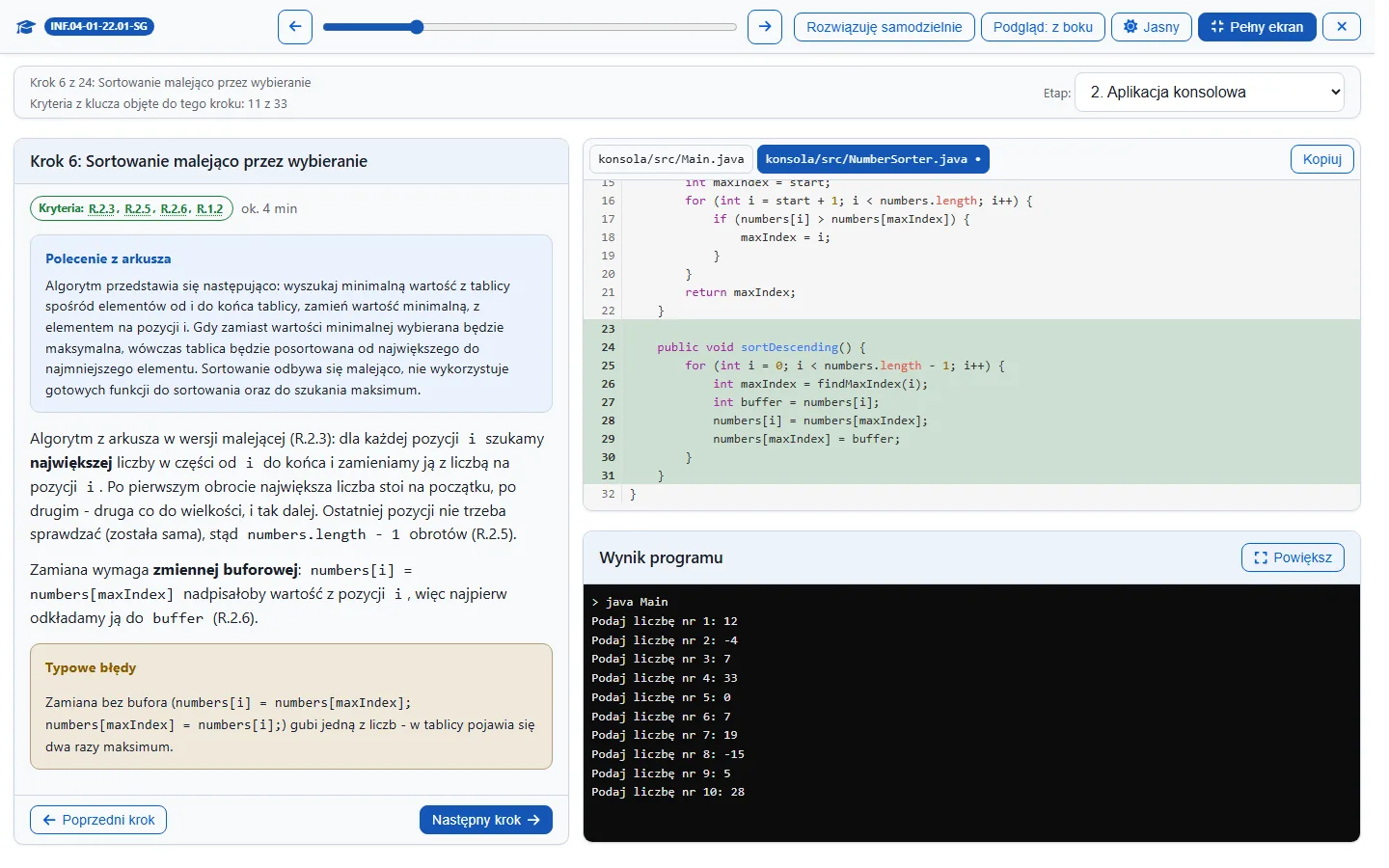Click console line 'Podaj liczbę nr 10: 28'

pyautogui.click(x=667, y=792)
